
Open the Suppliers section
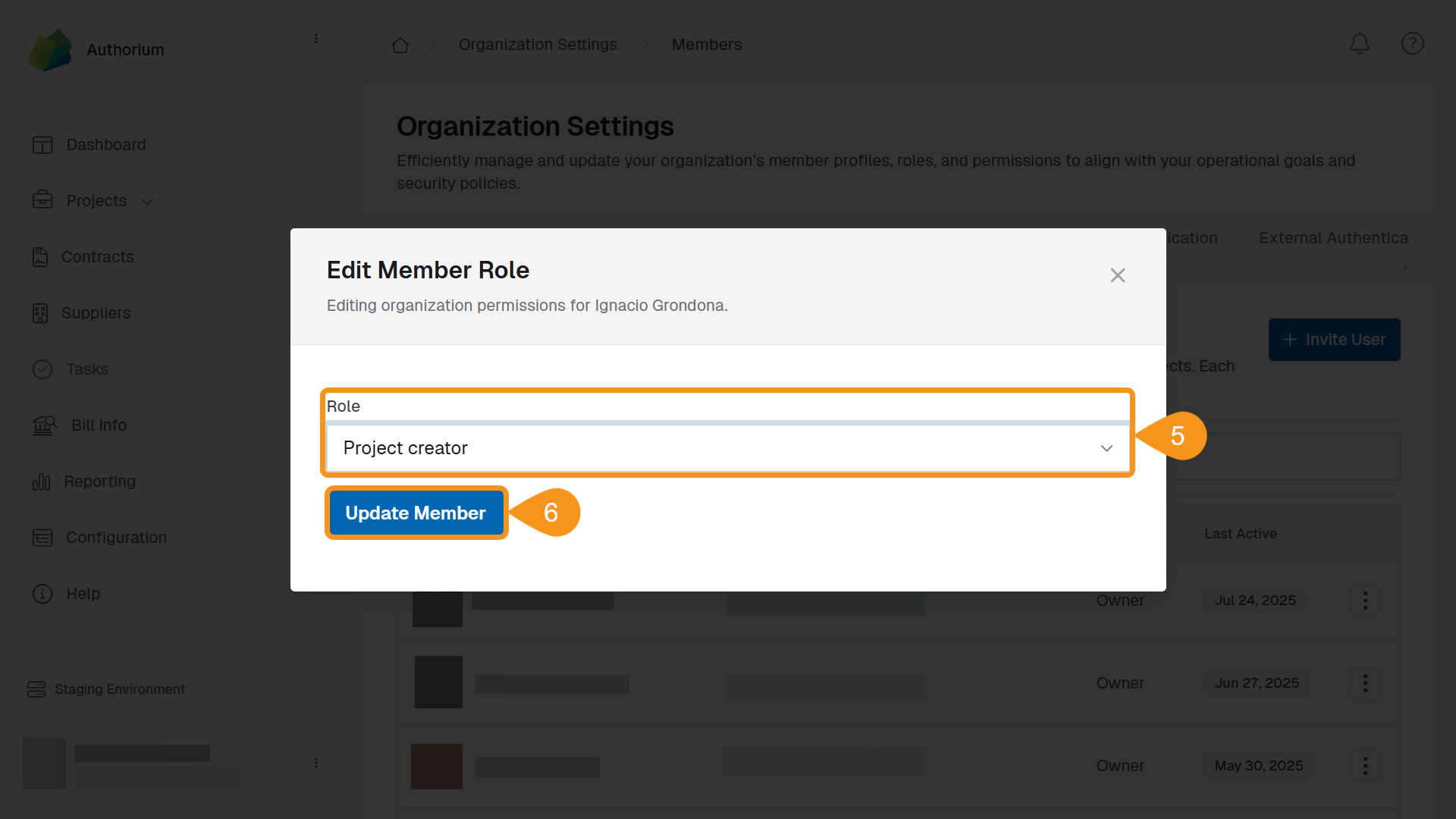(97, 312)
